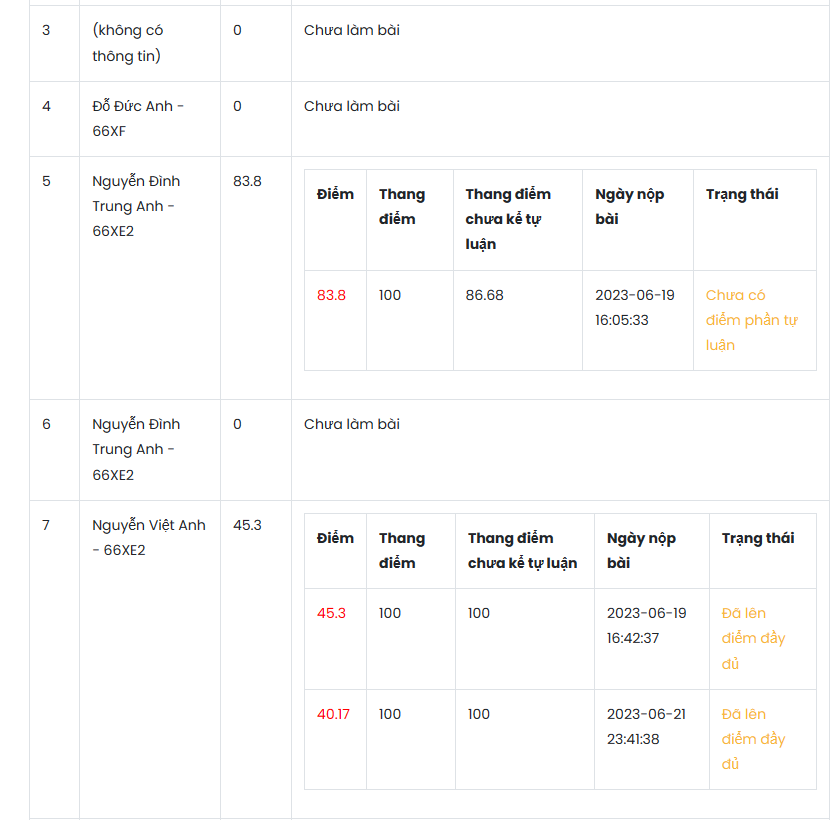The width and height of the screenshot is (837, 820).
Task: Click the Điểm header in row 5 table
Action: (335, 194)
